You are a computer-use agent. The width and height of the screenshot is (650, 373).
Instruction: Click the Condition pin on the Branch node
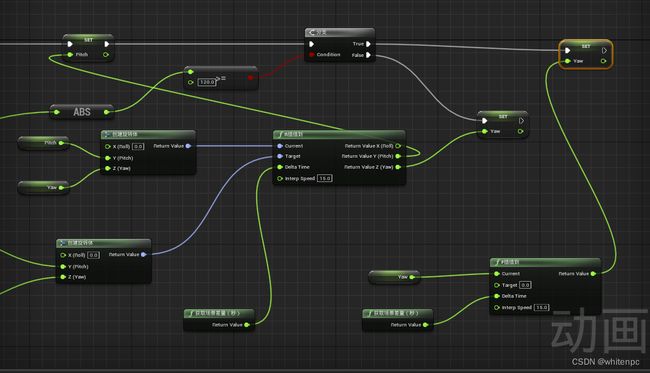(x=311, y=55)
